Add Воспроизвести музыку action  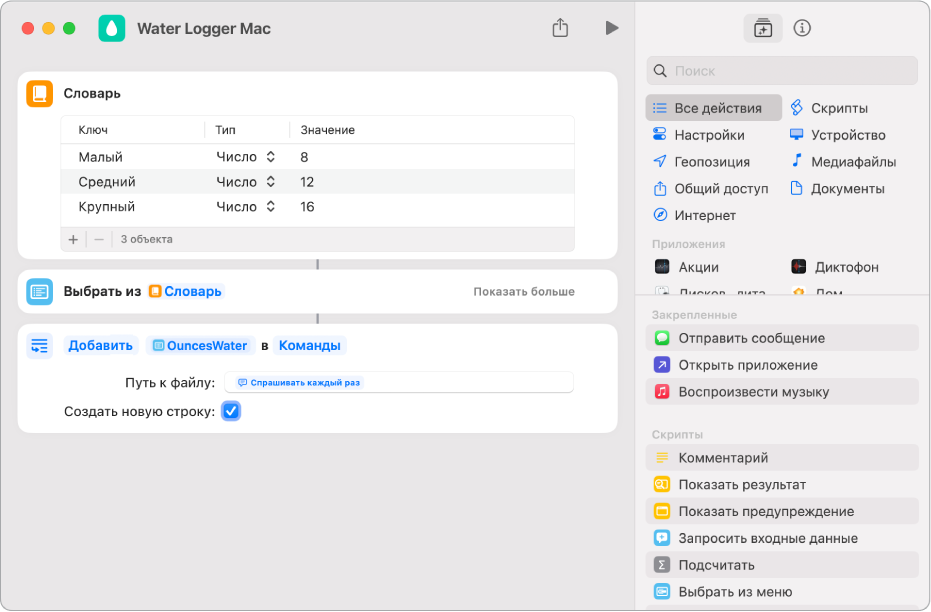(x=782, y=392)
